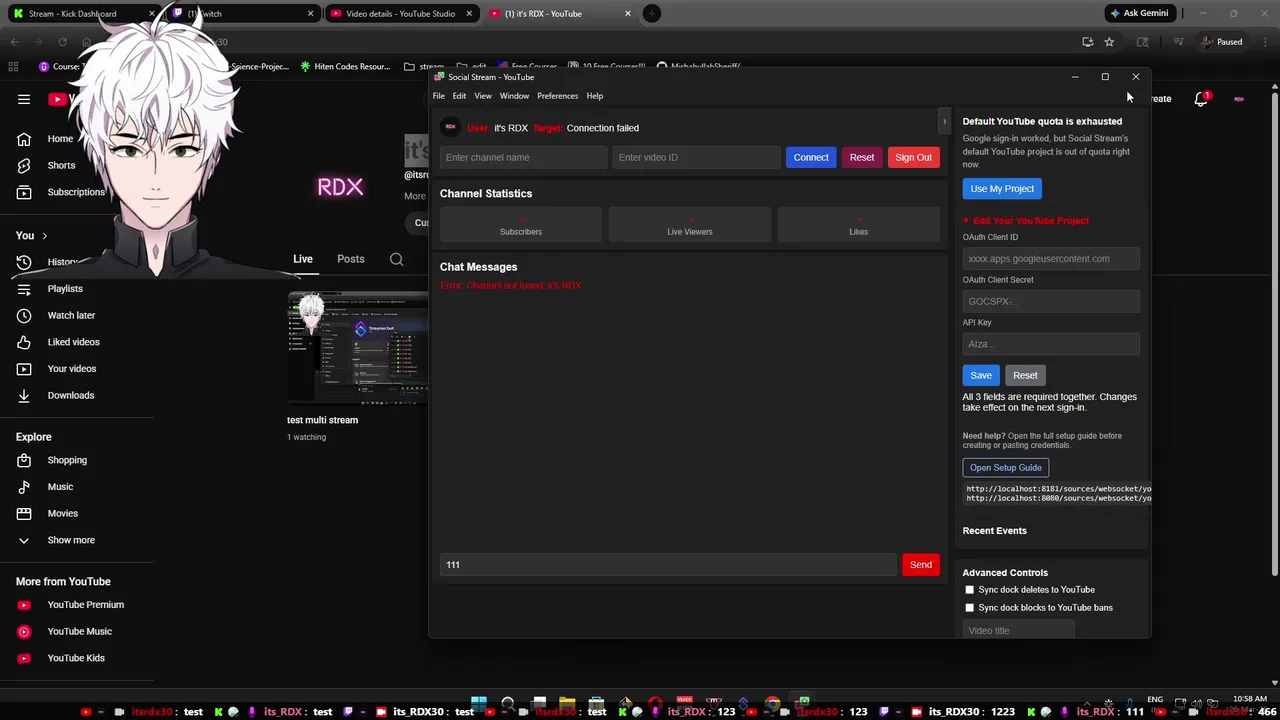Viewport: 1280px width, 720px height.
Task: Open Windows Start menu
Action: (478, 703)
